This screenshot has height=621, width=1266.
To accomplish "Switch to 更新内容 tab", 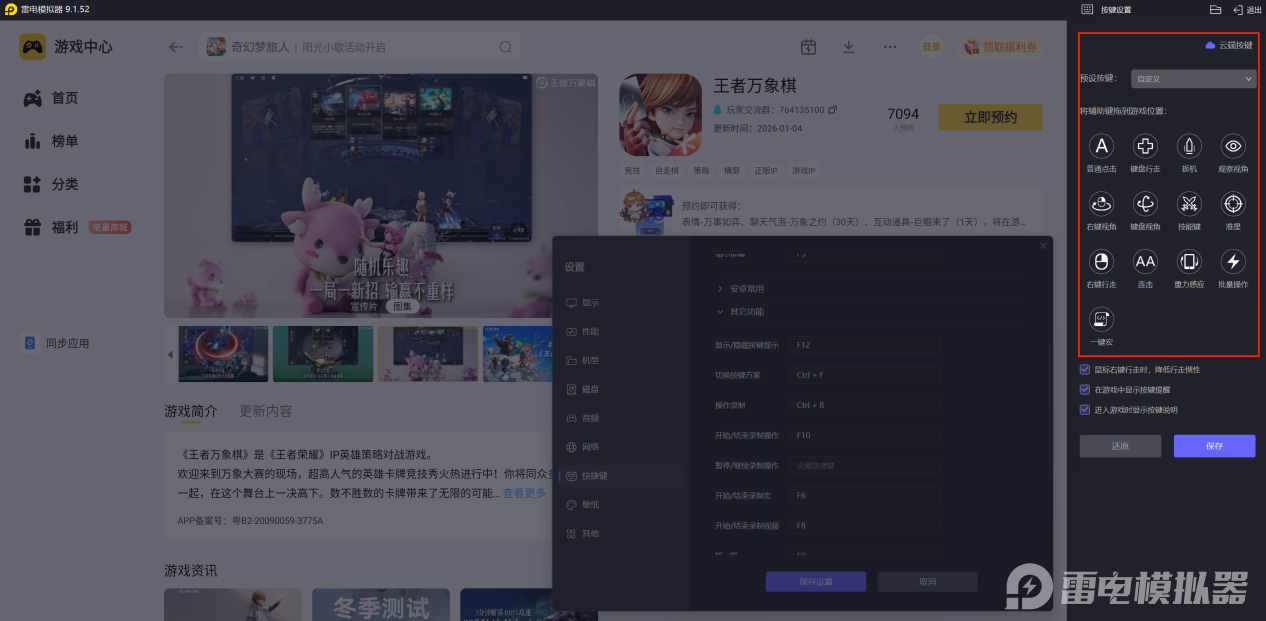I will pos(266,411).
